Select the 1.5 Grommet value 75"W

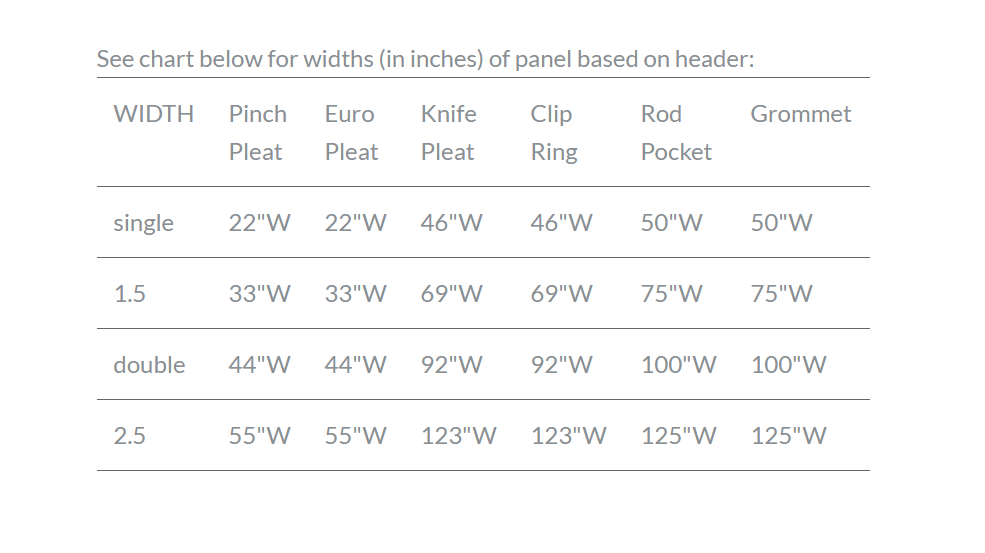coord(782,294)
